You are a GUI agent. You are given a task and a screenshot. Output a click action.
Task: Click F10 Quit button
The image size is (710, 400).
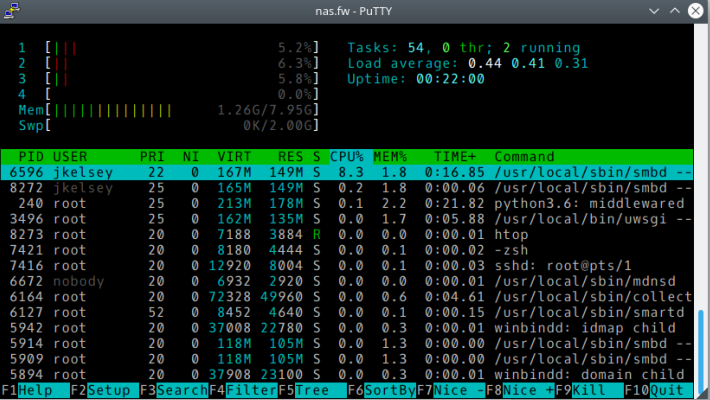click(x=659, y=390)
